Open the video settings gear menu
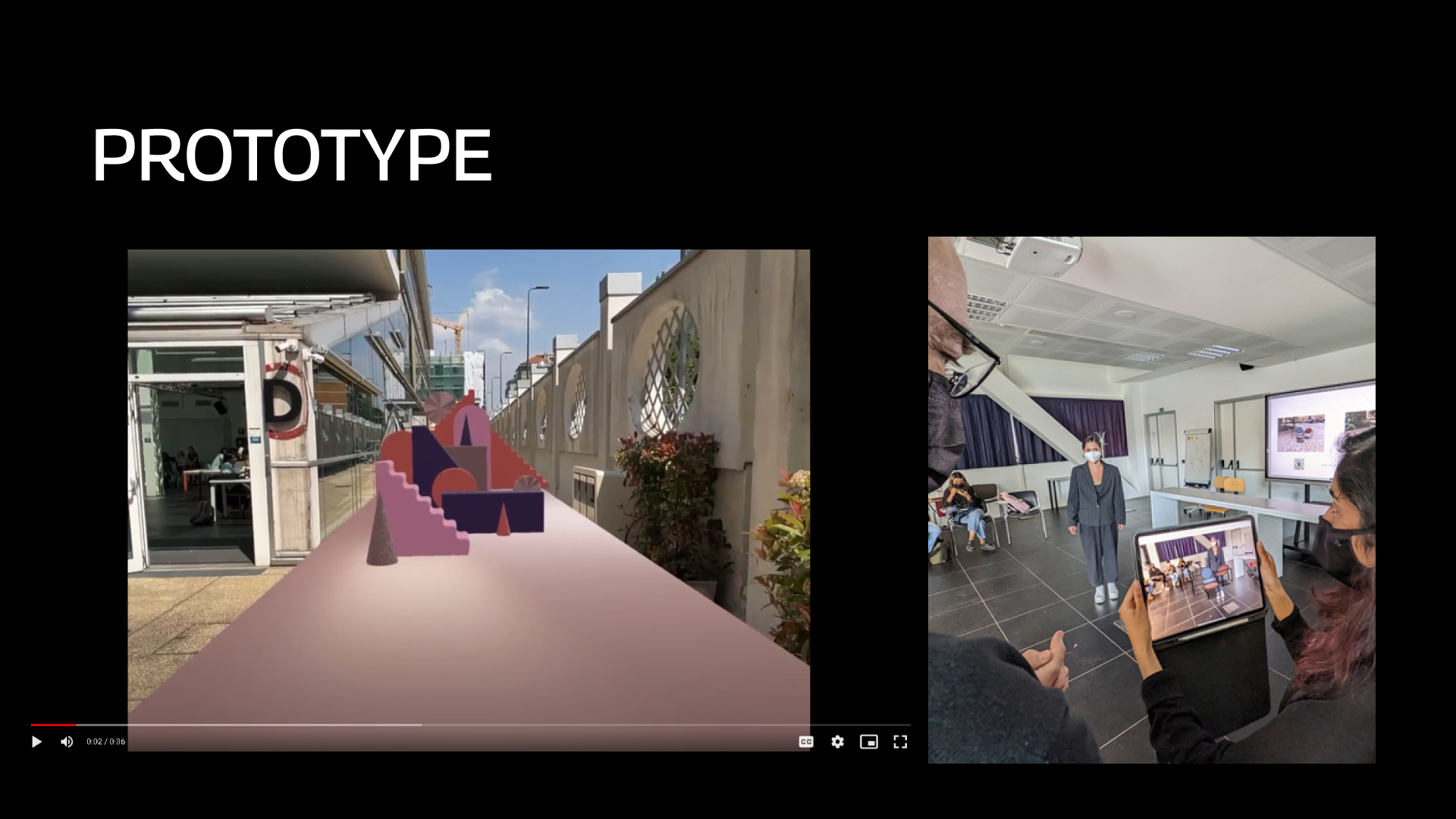 [837, 742]
